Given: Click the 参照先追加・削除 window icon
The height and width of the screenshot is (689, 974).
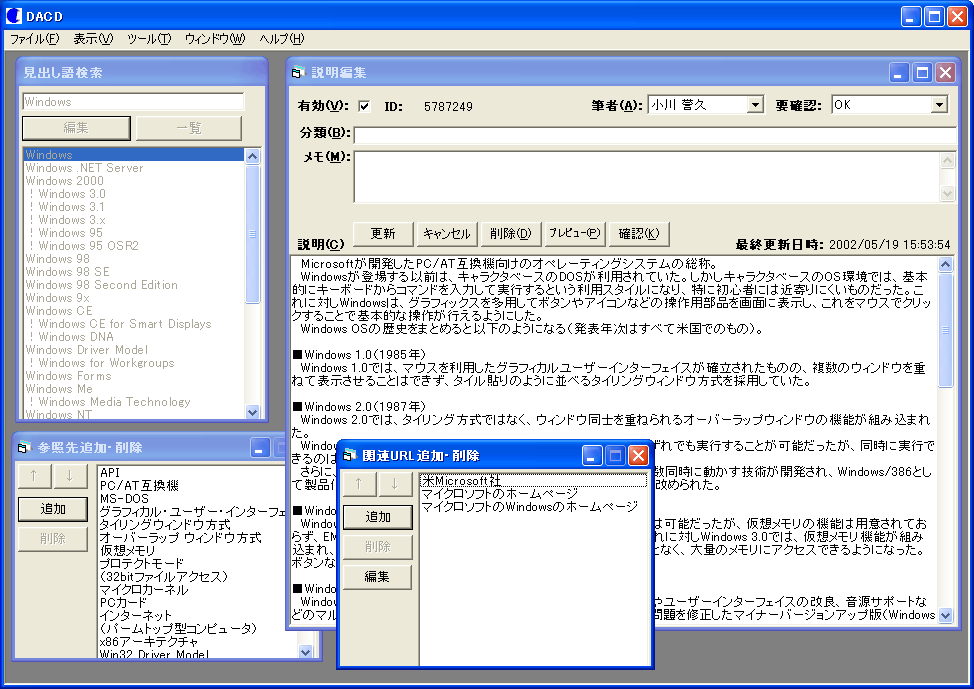Looking at the screenshot, I should click(x=24, y=447).
